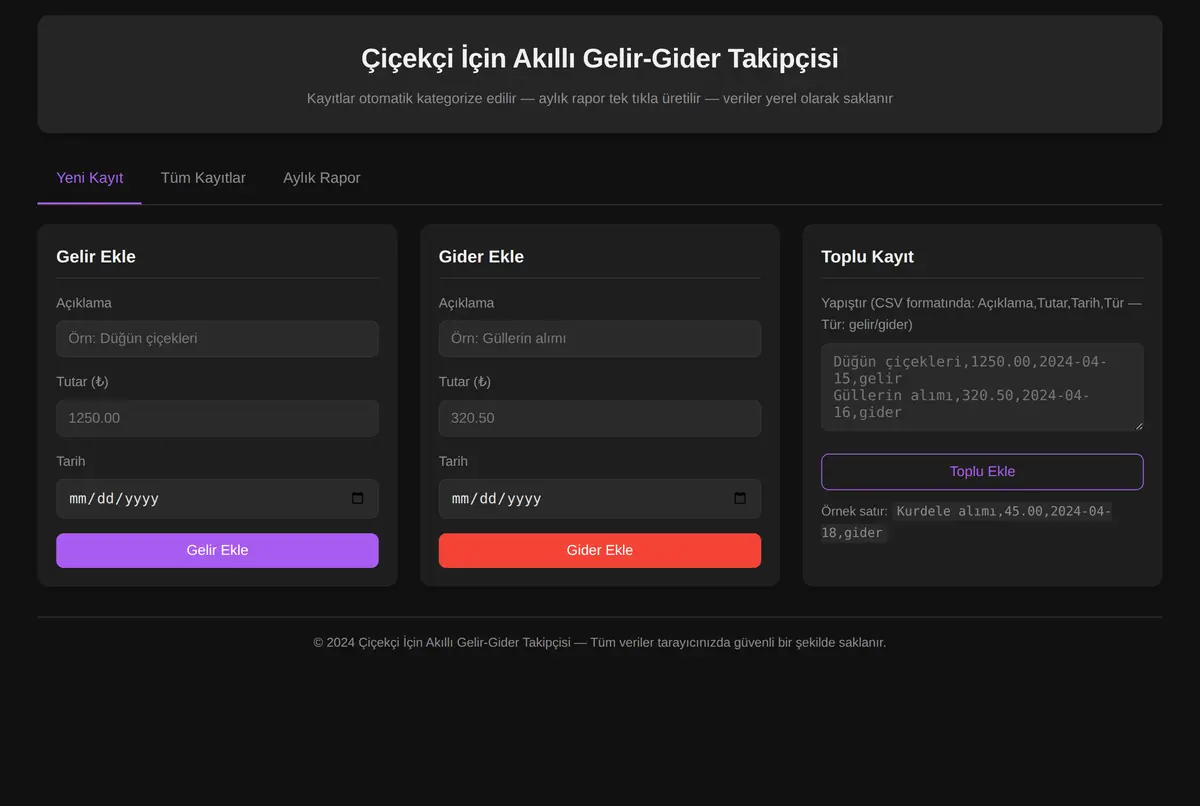Click the 'Tarih' label in Gelir Ekle
1200x806 pixels.
(x=71, y=461)
